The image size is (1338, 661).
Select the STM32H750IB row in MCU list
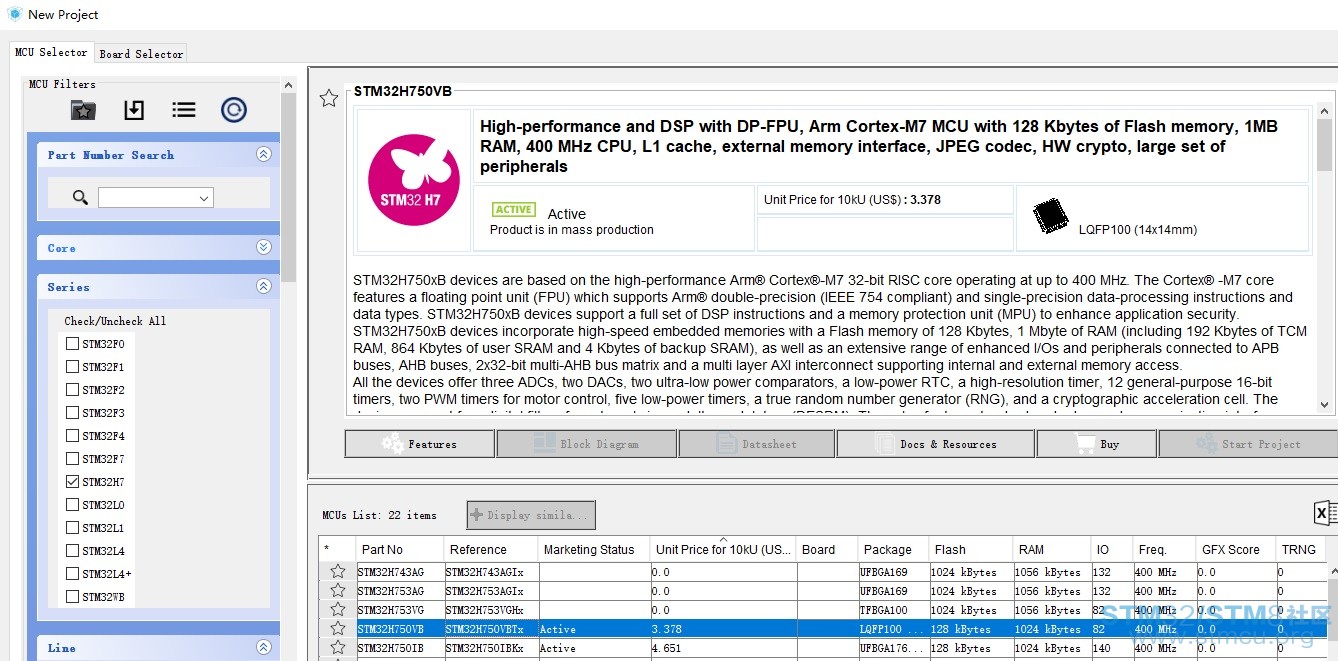pyautogui.click(x=390, y=648)
